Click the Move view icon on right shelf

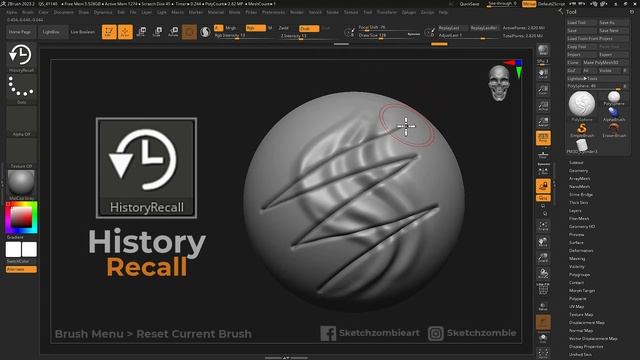tap(543, 242)
